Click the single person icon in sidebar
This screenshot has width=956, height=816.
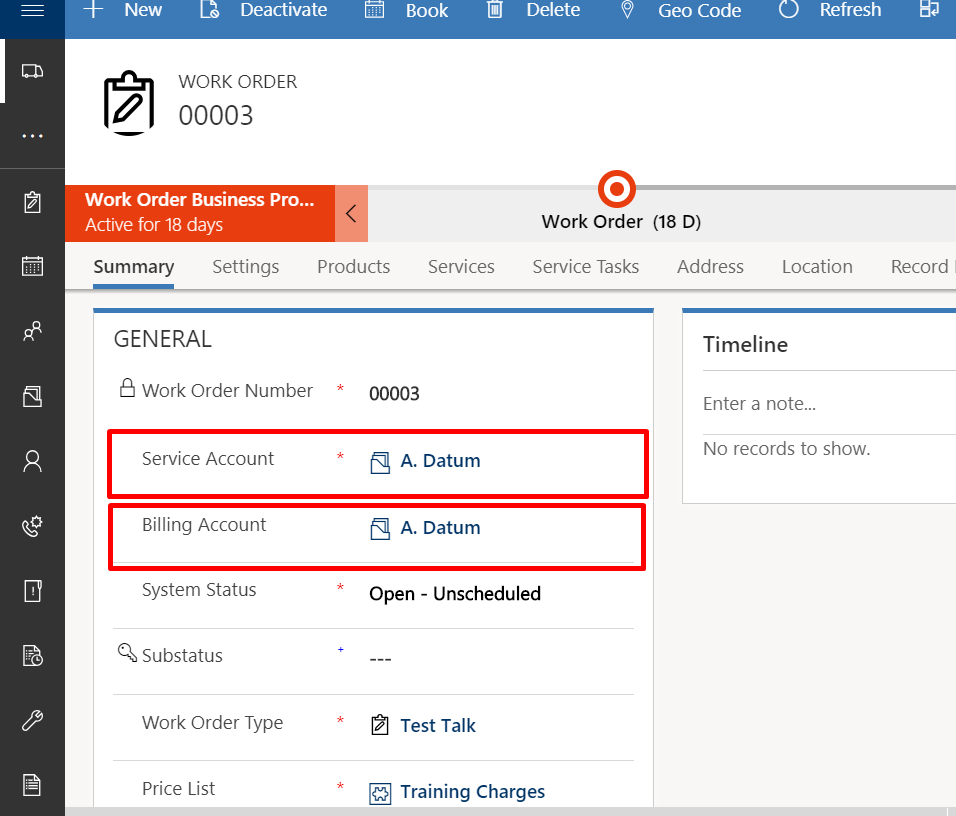pos(32,461)
